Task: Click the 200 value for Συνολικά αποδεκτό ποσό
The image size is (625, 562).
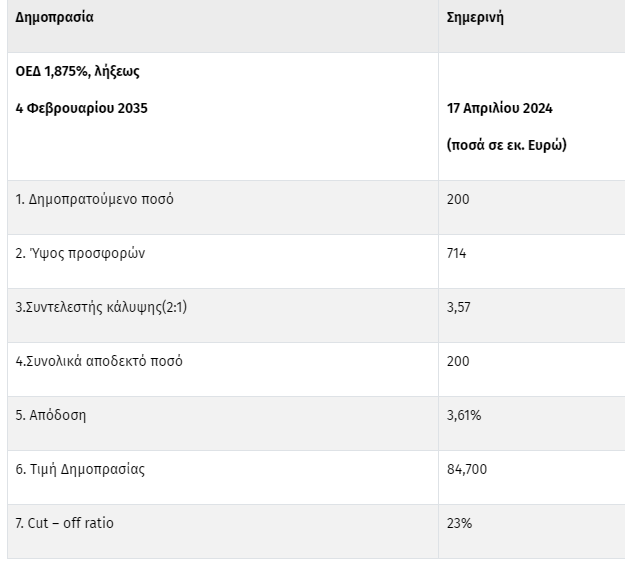Action: click(x=458, y=361)
